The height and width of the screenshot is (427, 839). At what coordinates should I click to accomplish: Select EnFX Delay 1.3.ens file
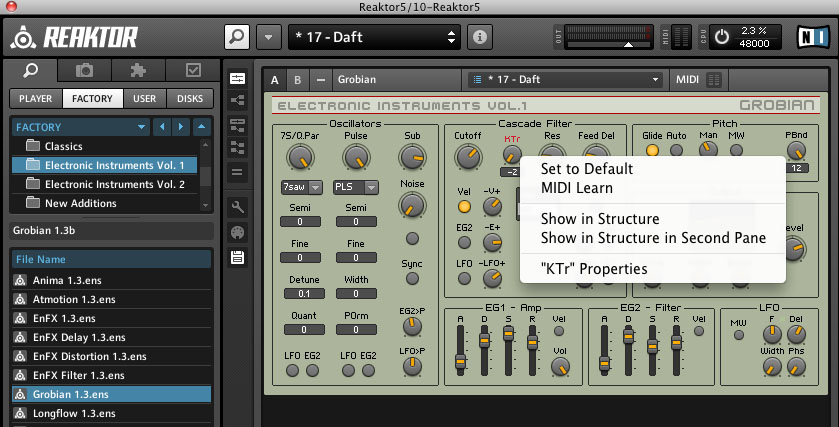click(x=111, y=337)
